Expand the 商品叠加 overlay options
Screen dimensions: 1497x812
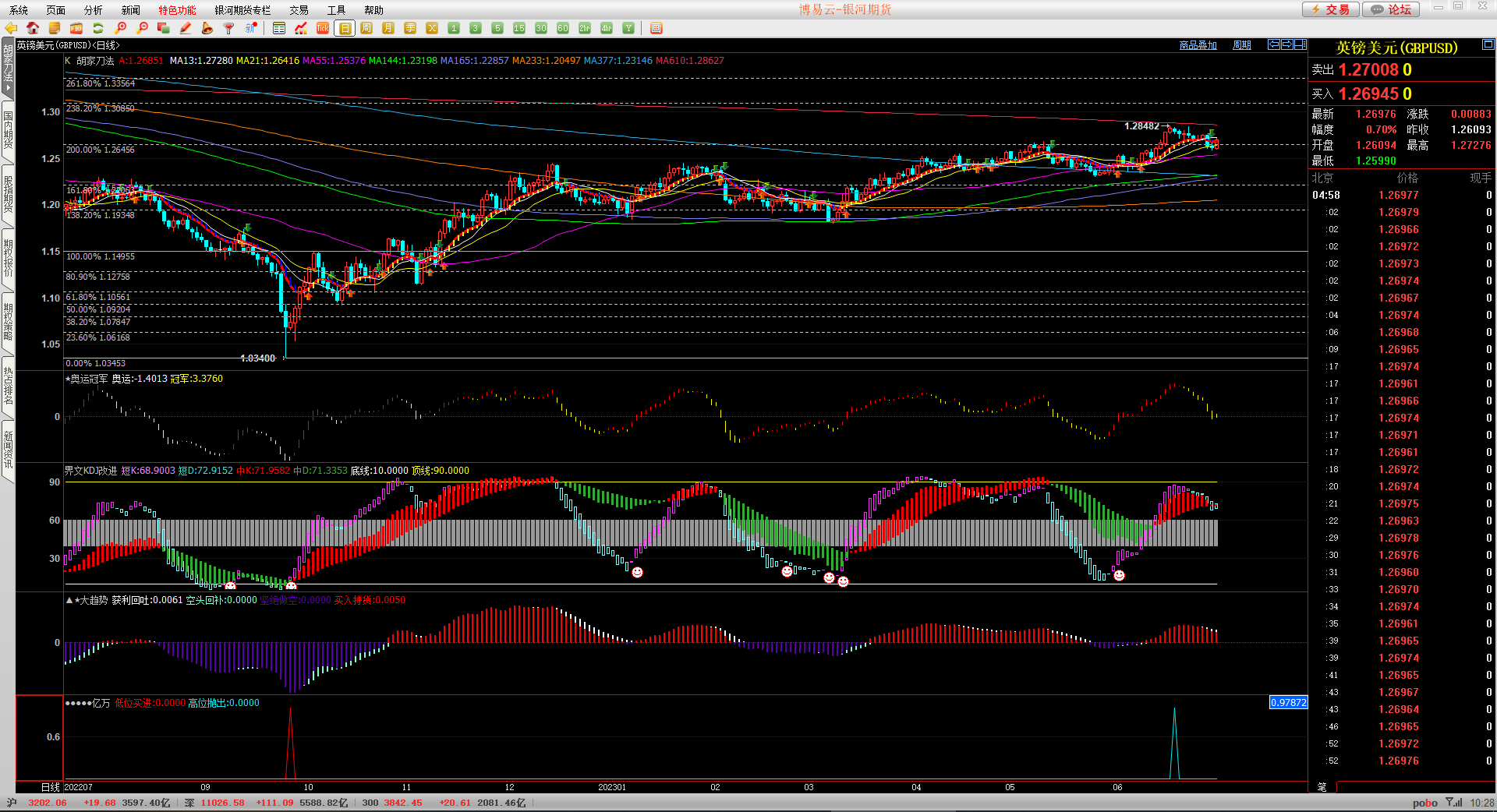tap(1198, 45)
